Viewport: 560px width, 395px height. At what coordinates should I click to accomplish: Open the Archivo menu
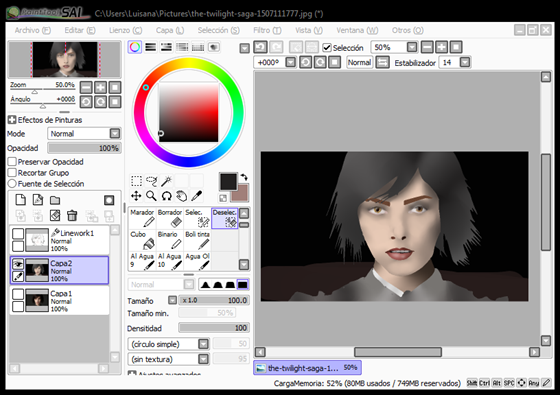[x=32, y=30]
